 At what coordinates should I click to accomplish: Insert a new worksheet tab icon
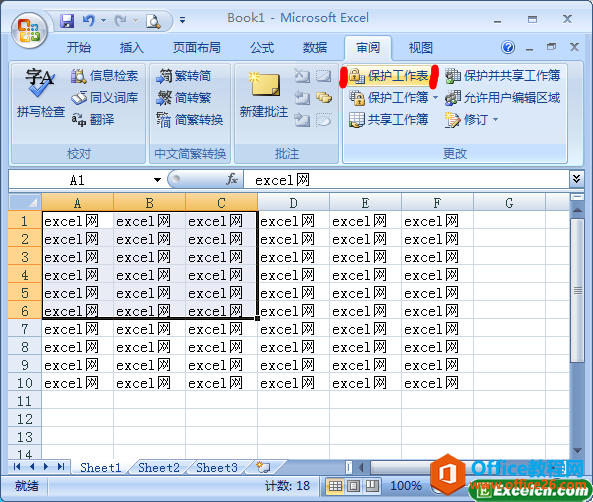click(x=262, y=467)
